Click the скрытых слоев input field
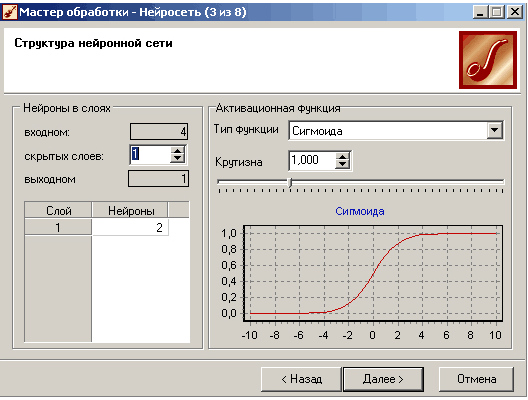 click(151, 155)
